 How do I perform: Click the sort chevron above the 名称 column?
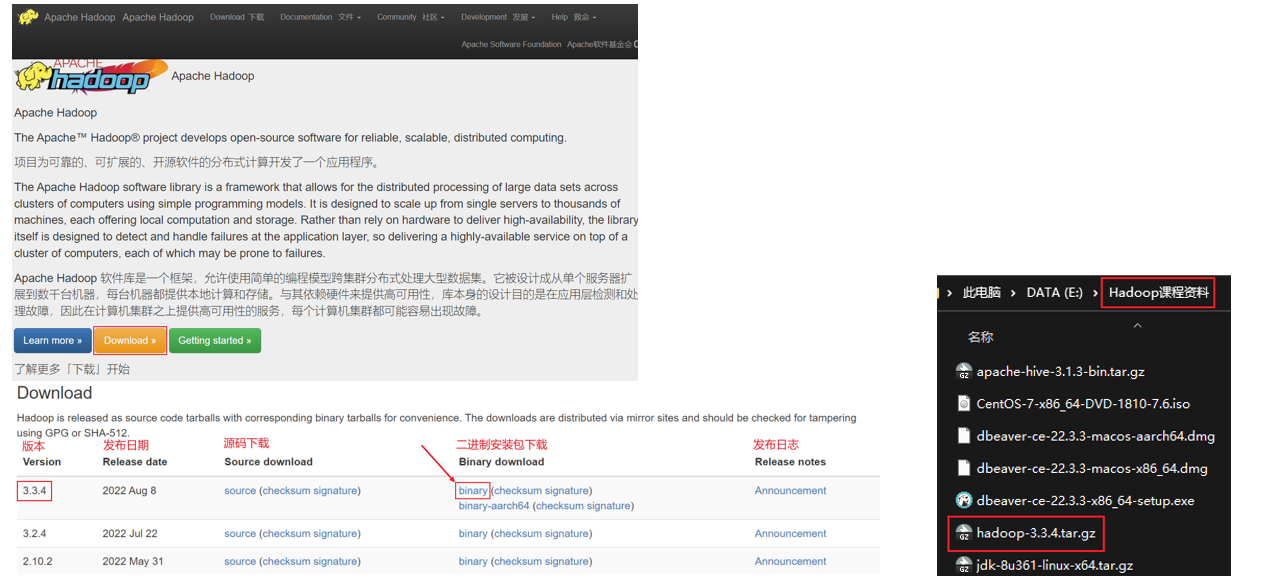coord(1137,325)
